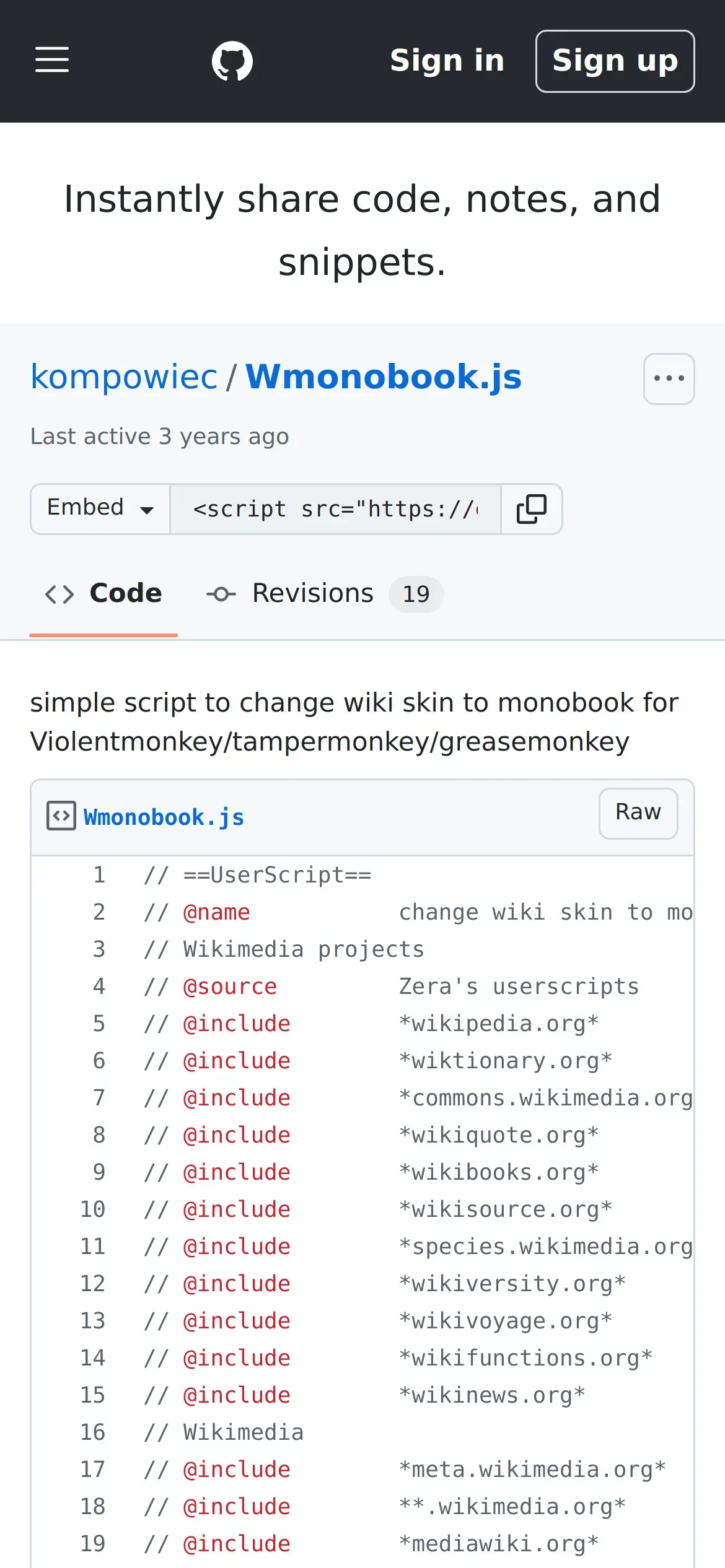This screenshot has height=1568, width=725.
Task: Switch to the Code tab
Action: [x=126, y=593]
